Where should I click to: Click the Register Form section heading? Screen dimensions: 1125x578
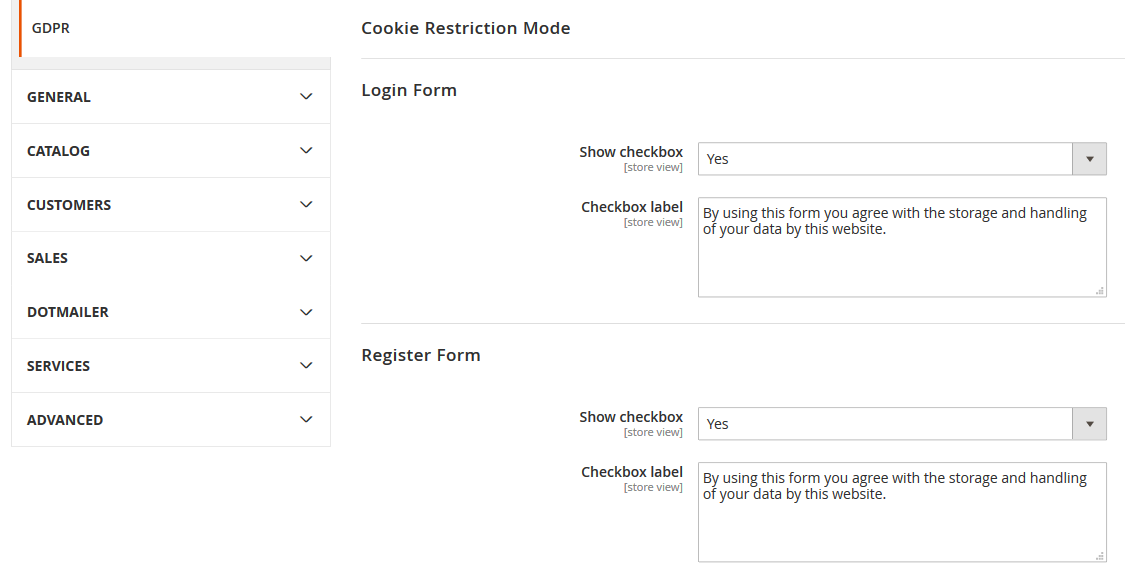[x=420, y=354]
